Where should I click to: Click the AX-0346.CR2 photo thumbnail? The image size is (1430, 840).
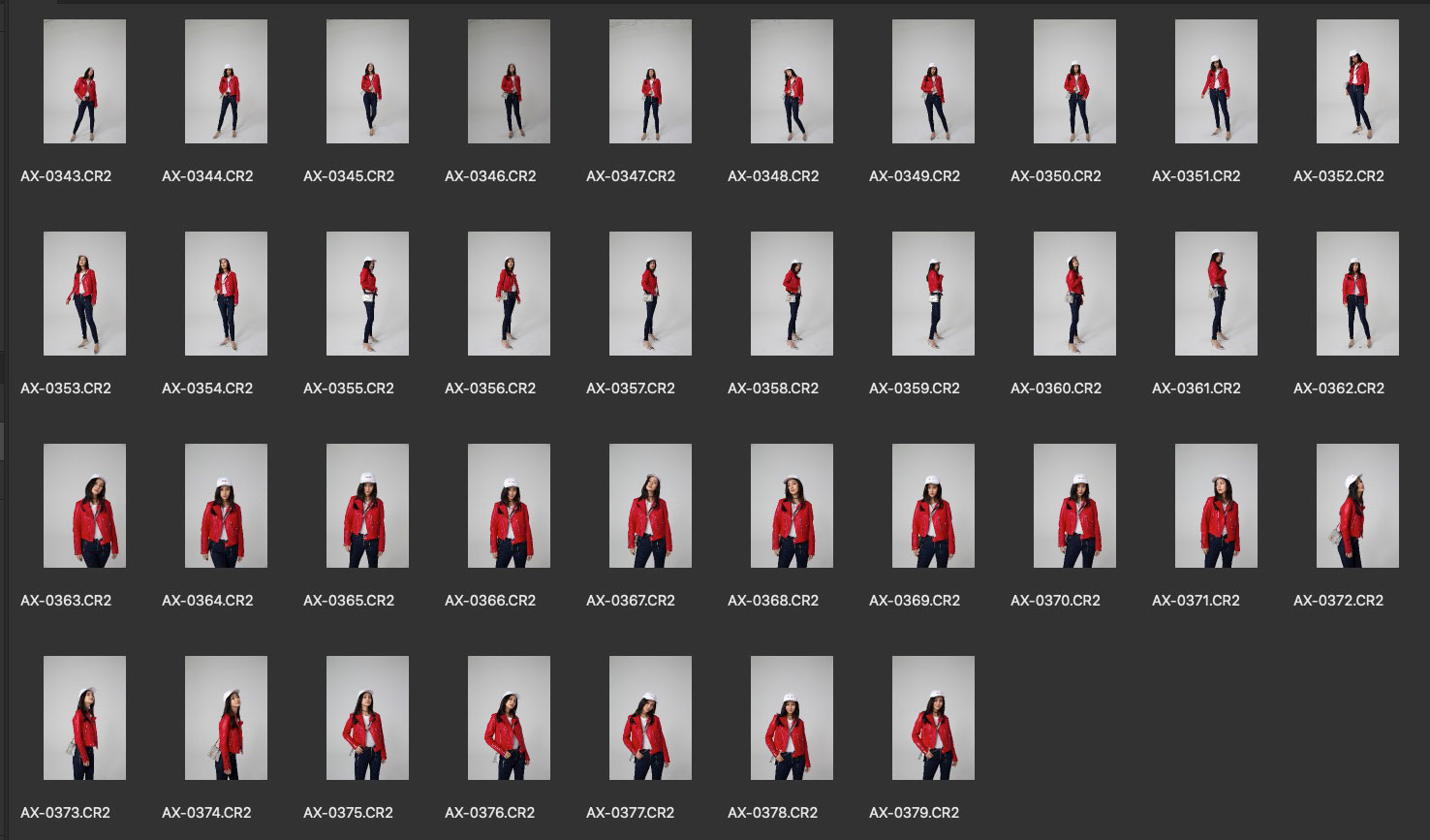(x=509, y=81)
